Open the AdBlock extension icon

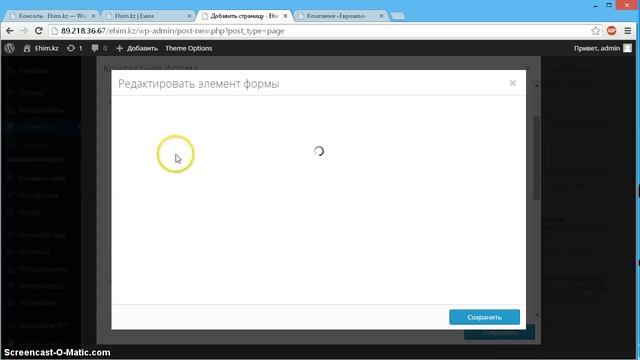tap(611, 31)
